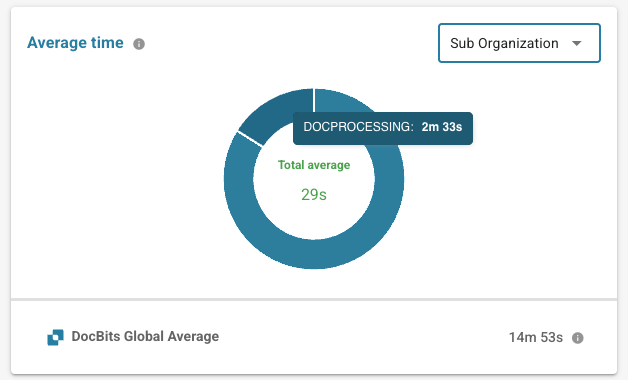This screenshot has height=380, width=628.
Task: Click the Average time heading
Action: (75, 42)
